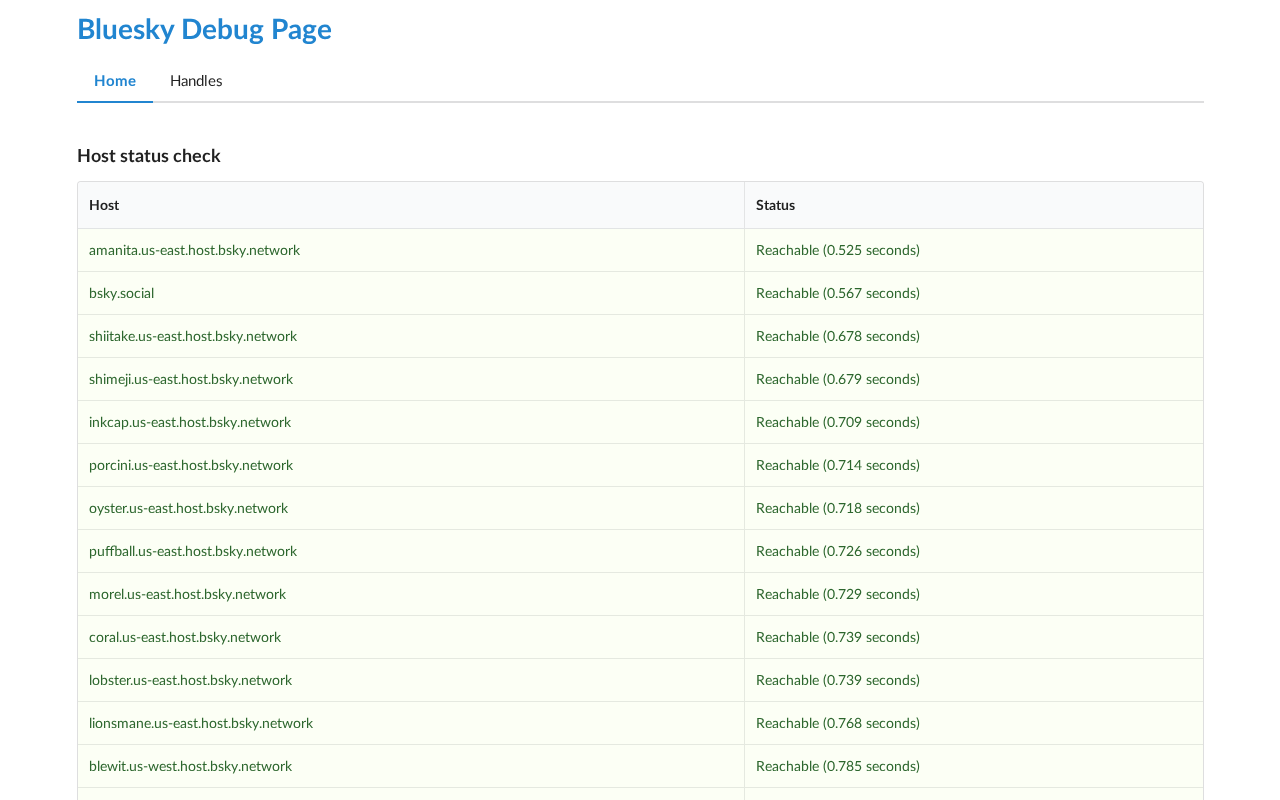This screenshot has width=1280, height=800.
Task: Click lionsmane.us-east.host.bsky.network host
Action: [x=201, y=723]
